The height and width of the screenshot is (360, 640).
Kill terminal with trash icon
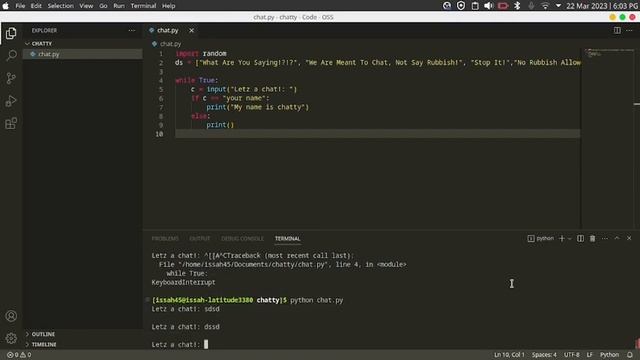pyautogui.click(x=593, y=238)
